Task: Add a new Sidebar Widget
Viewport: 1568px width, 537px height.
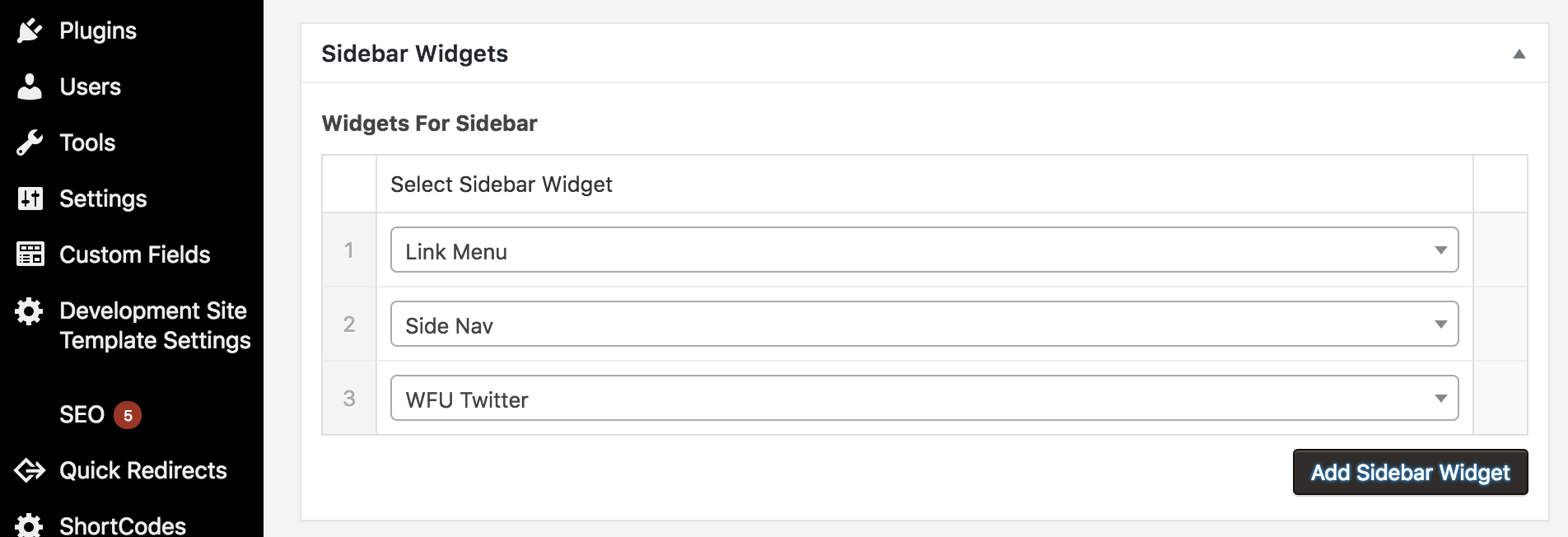Action: point(1410,472)
